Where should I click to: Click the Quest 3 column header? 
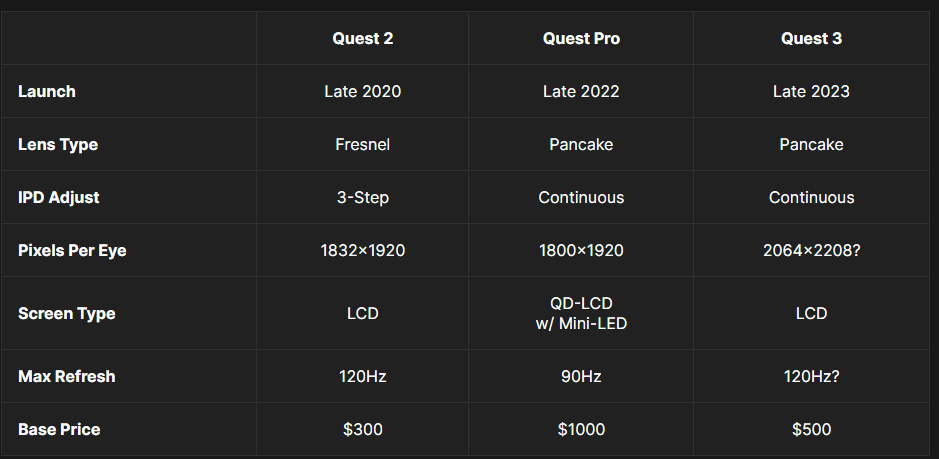coord(811,39)
